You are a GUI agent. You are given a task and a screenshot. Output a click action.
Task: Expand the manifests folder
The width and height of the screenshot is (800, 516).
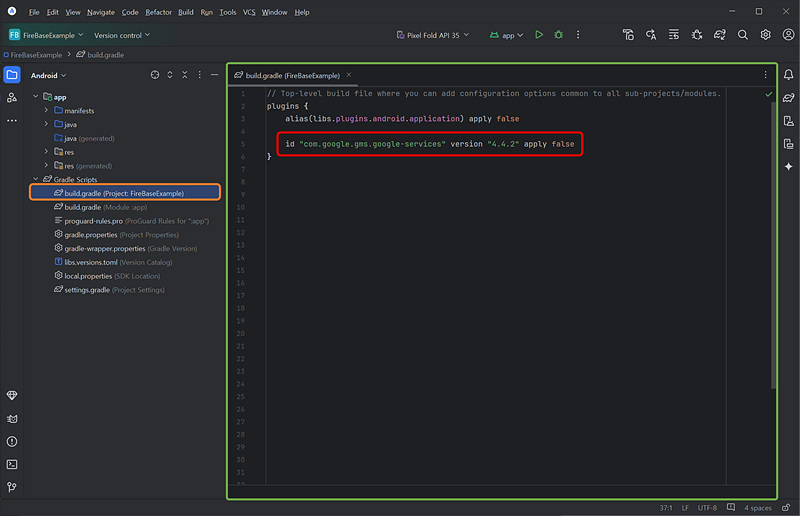pyautogui.click(x=46, y=110)
